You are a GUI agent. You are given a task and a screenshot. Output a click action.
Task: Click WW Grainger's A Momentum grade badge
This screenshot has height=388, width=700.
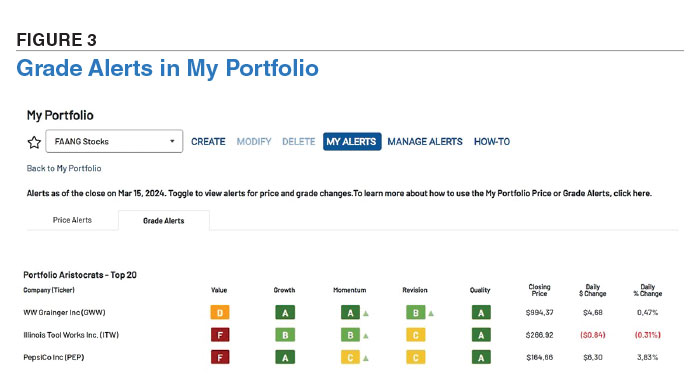(x=350, y=313)
